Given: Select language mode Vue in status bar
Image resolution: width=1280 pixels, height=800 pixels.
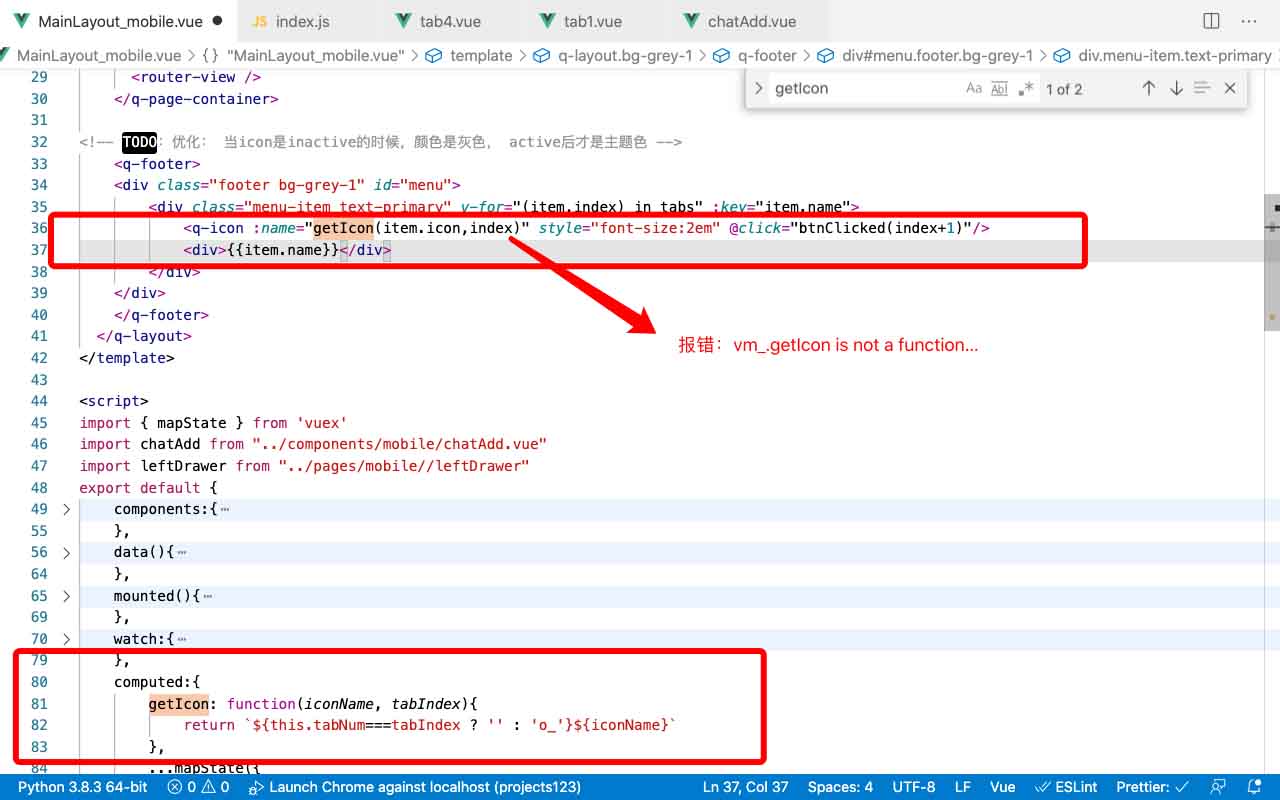Looking at the screenshot, I should click(x=1002, y=787).
